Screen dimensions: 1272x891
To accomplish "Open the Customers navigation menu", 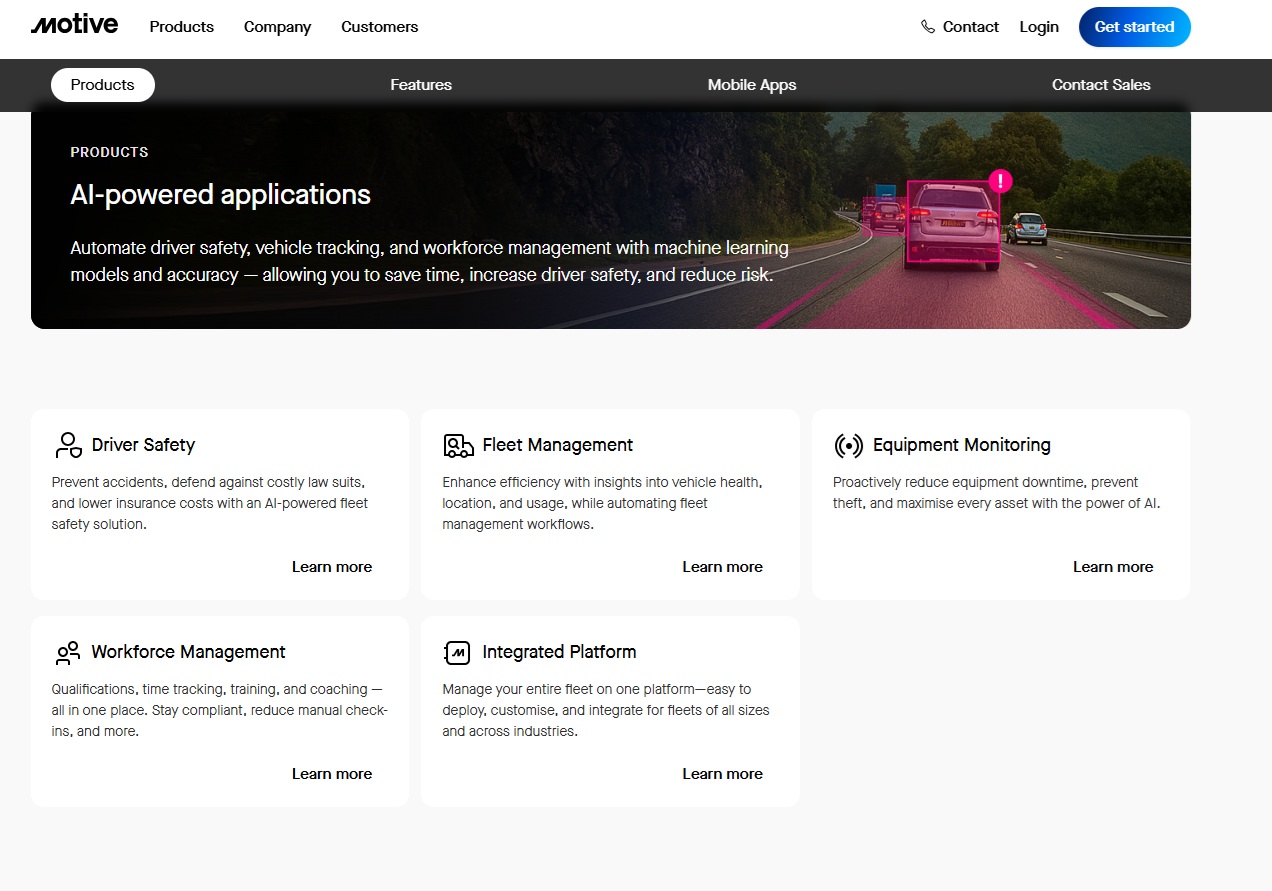I will [x=379, y=27].
